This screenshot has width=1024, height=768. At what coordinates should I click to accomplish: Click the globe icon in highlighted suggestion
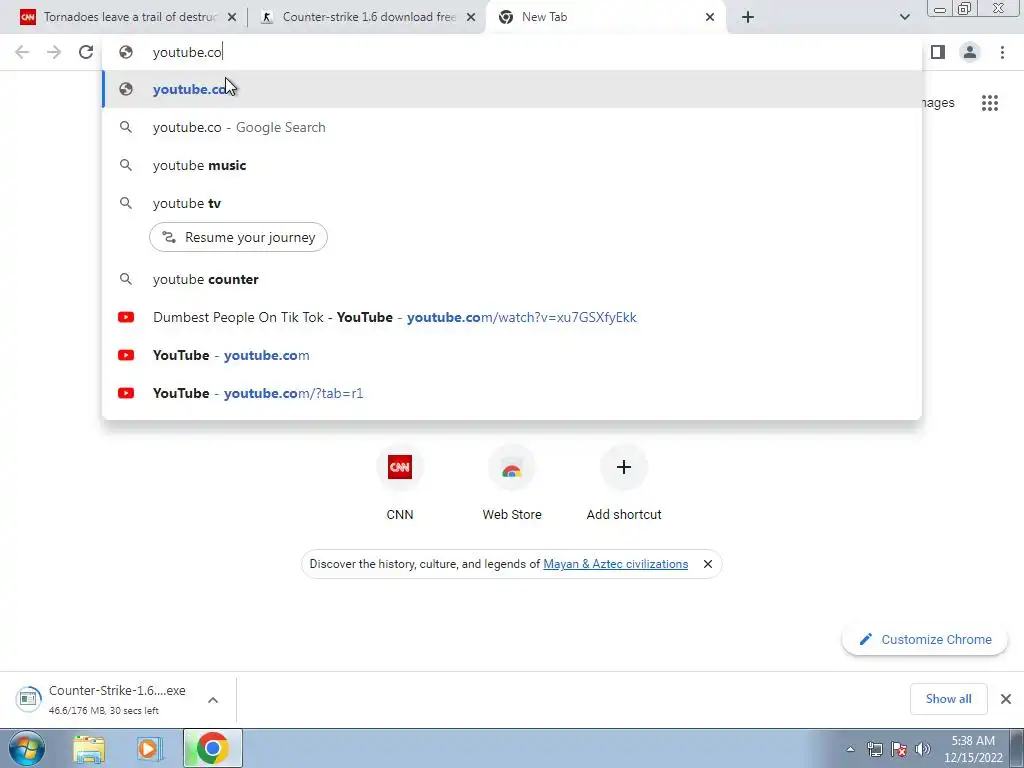[x=126, y=89]
